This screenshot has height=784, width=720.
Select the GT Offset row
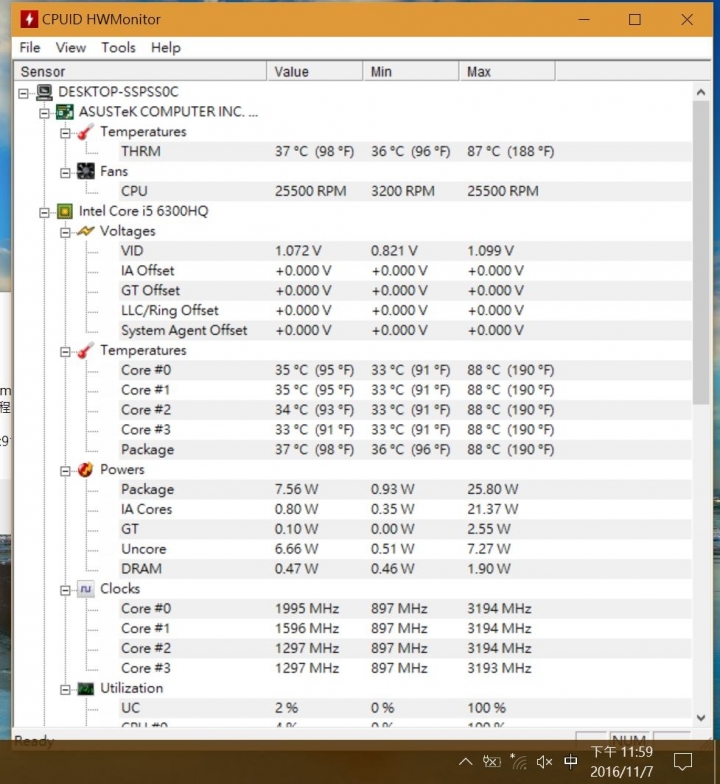[405, 290]
